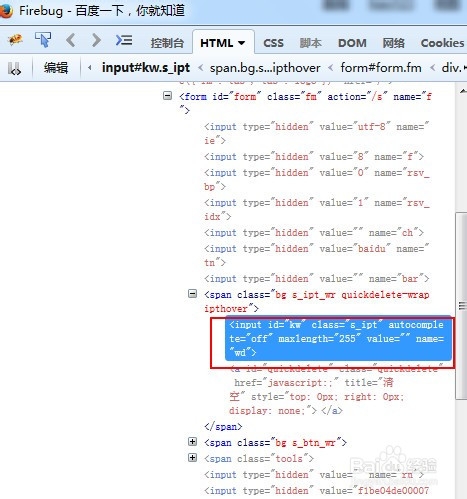Screen dimensions: 467x499
Task: Open the 脚本 script tab
Action: (x=310, y=43)
